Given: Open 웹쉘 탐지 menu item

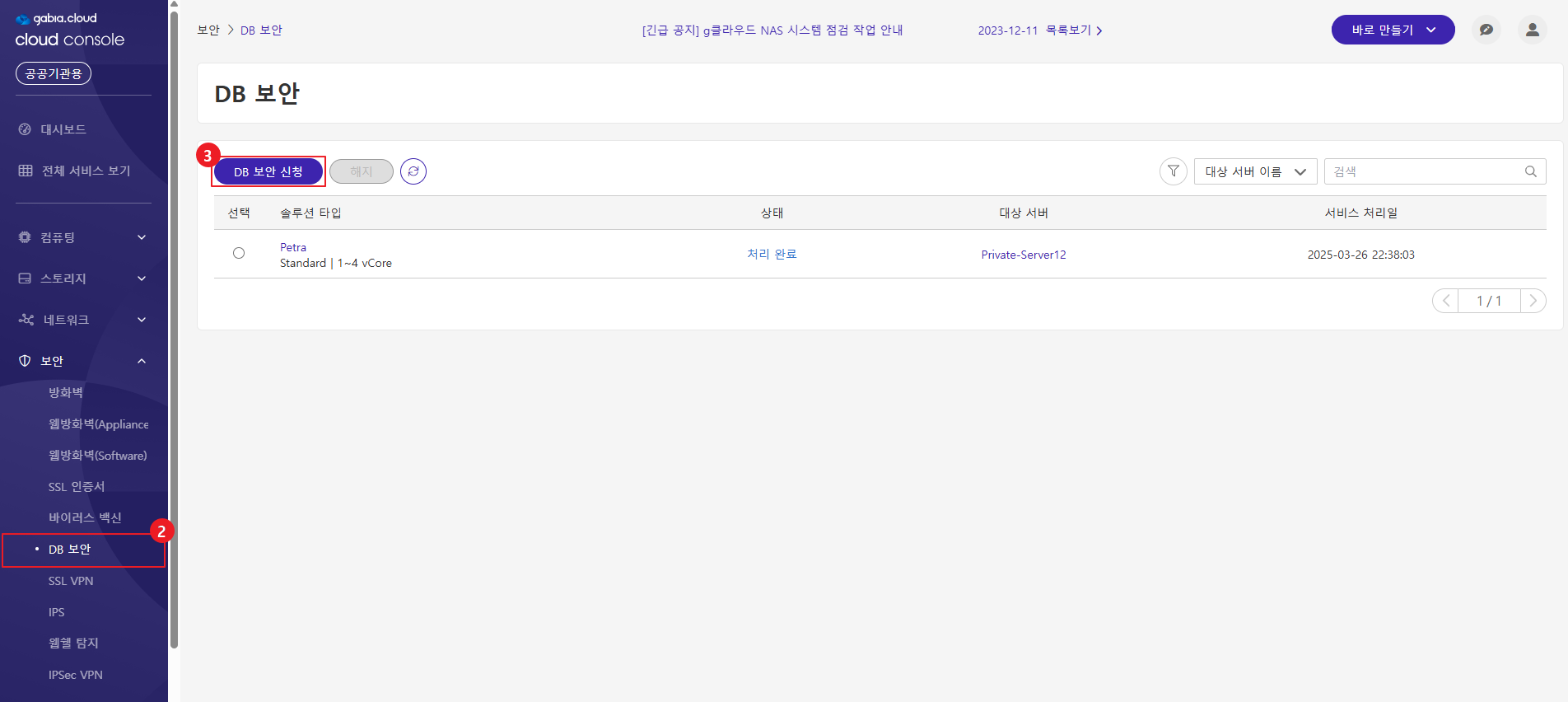Looking at the screenshot, I should click(73, 643).
